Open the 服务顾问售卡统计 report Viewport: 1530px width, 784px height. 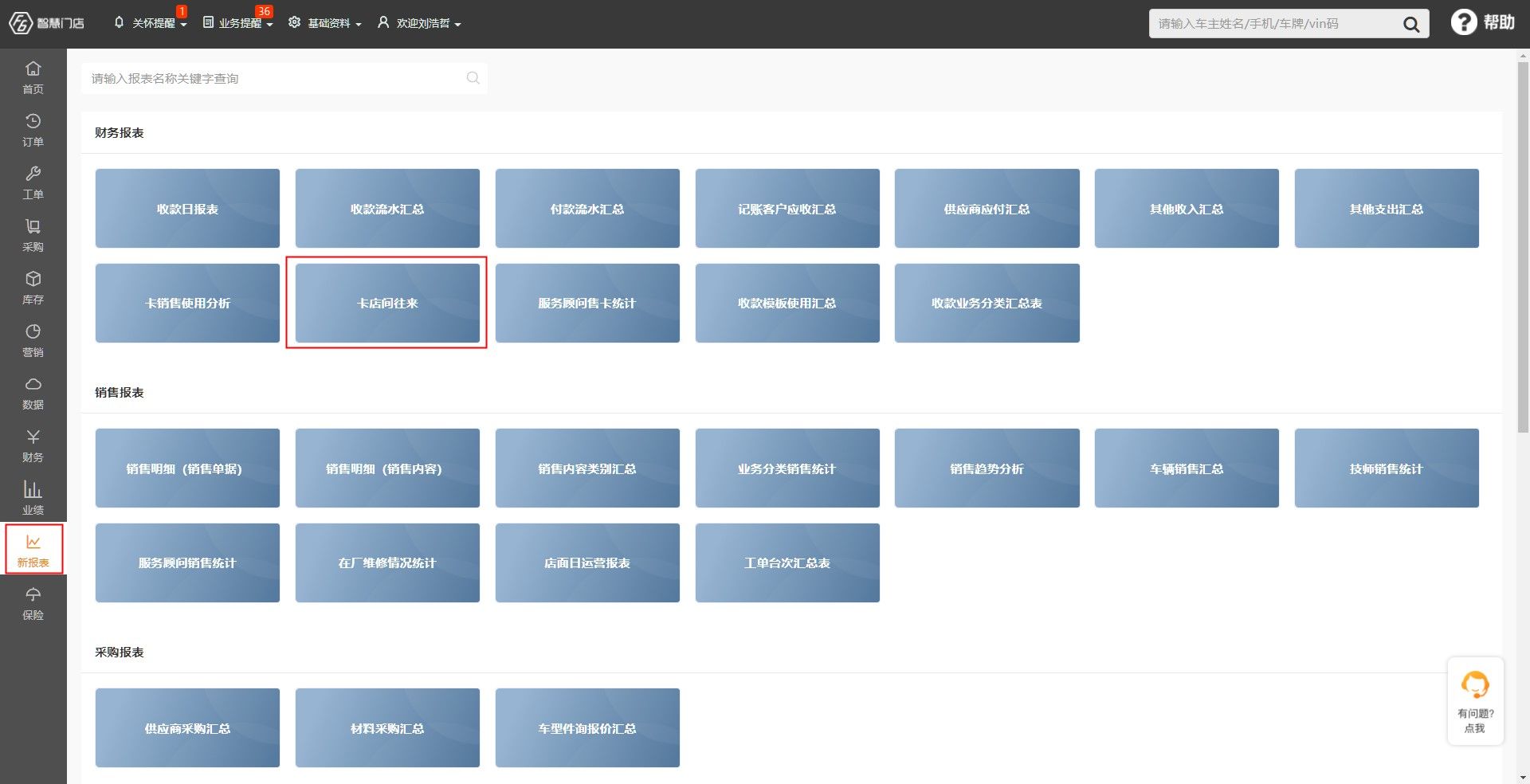click(587, 303)
